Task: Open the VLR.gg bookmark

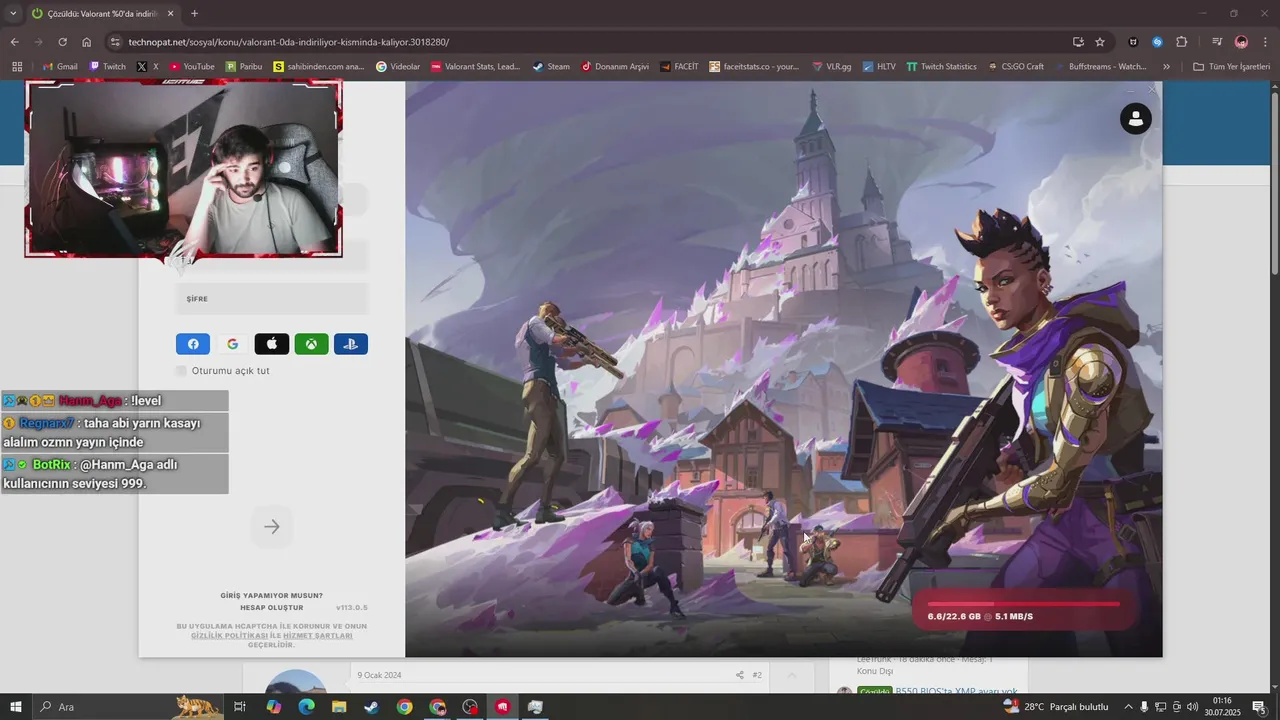Action: (x=830, y=67)
